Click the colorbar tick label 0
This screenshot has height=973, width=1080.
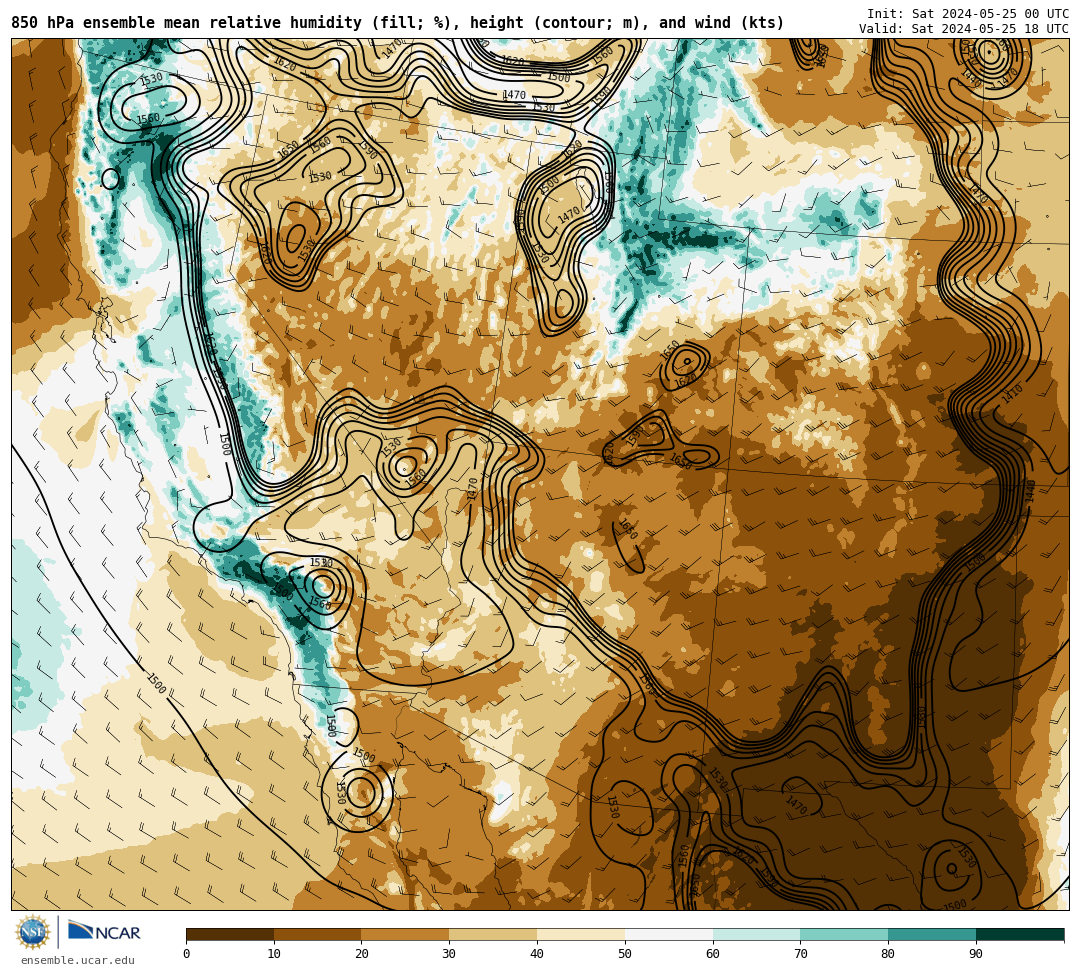tap(187, 954)
